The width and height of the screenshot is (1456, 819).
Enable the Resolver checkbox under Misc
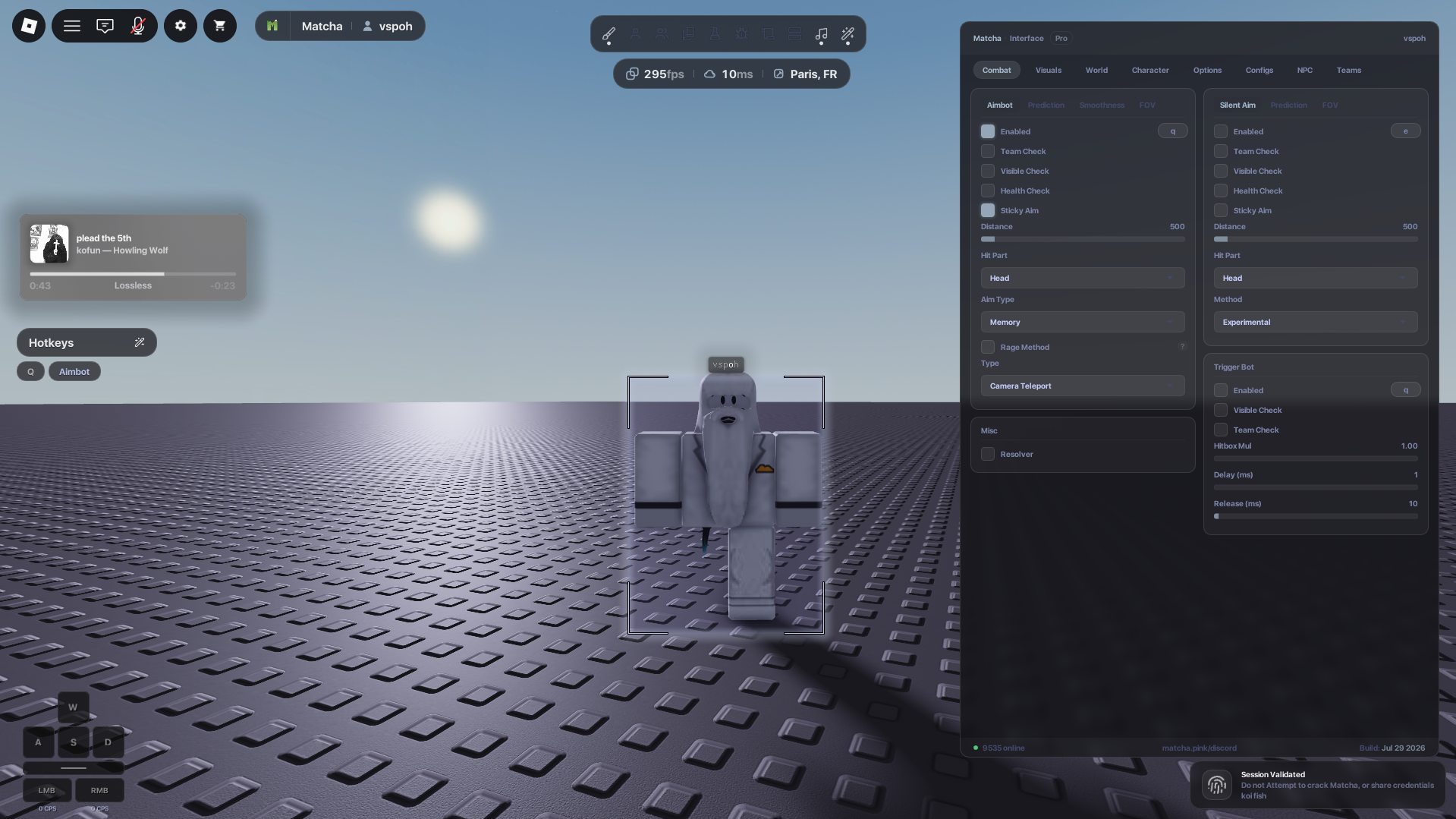coord(987,454)
